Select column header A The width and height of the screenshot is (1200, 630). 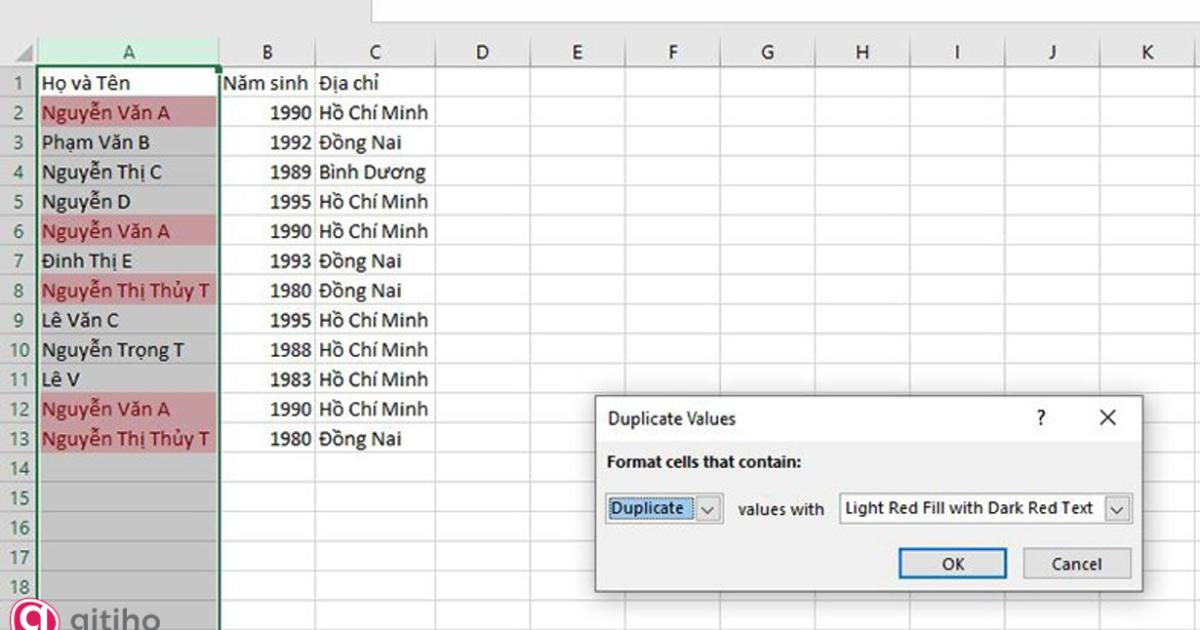coord(130,51)
